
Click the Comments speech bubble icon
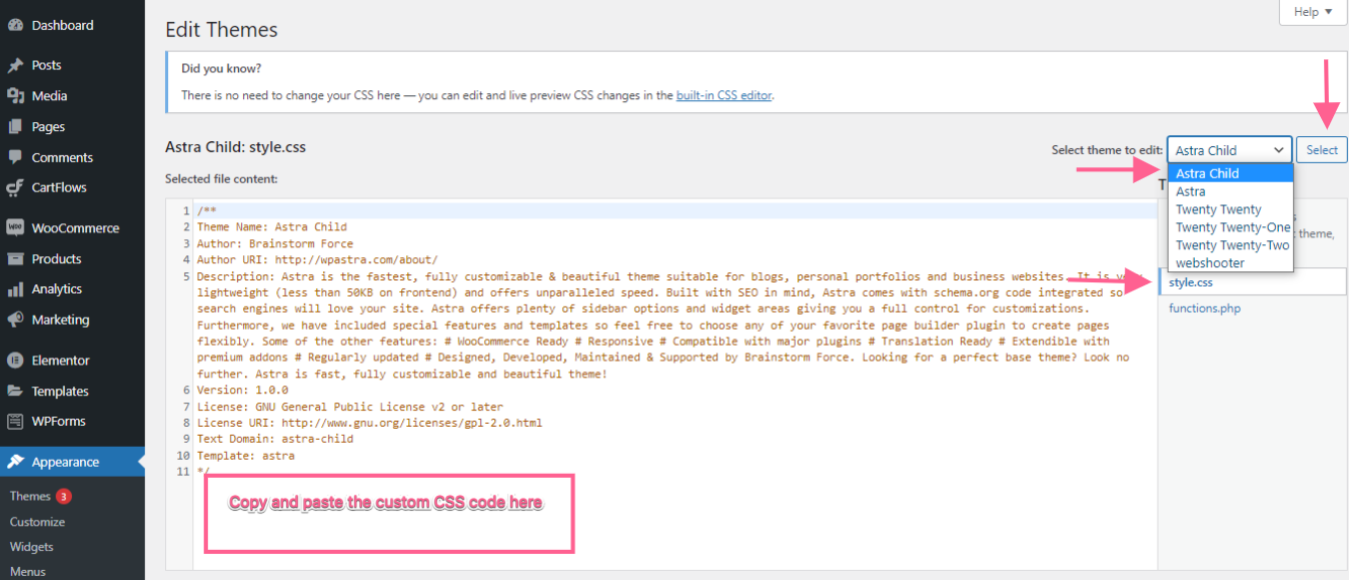coord(15,157)
